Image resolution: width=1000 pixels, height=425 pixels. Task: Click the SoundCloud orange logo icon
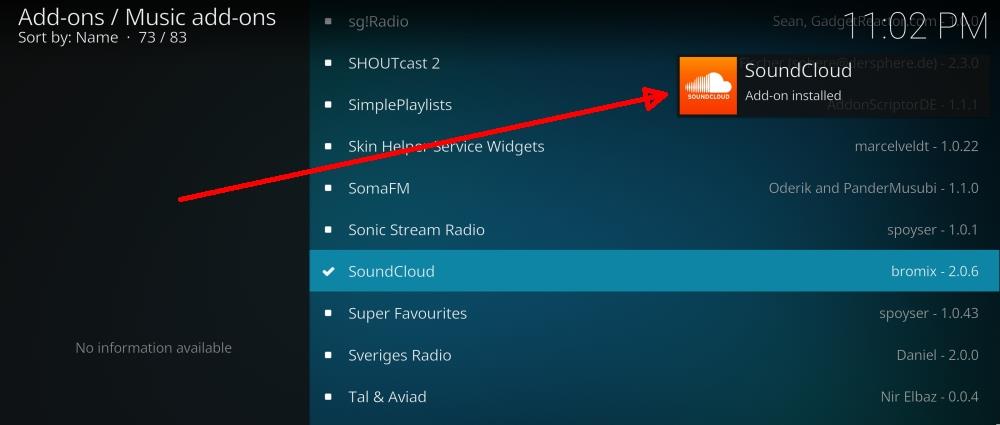708,86
